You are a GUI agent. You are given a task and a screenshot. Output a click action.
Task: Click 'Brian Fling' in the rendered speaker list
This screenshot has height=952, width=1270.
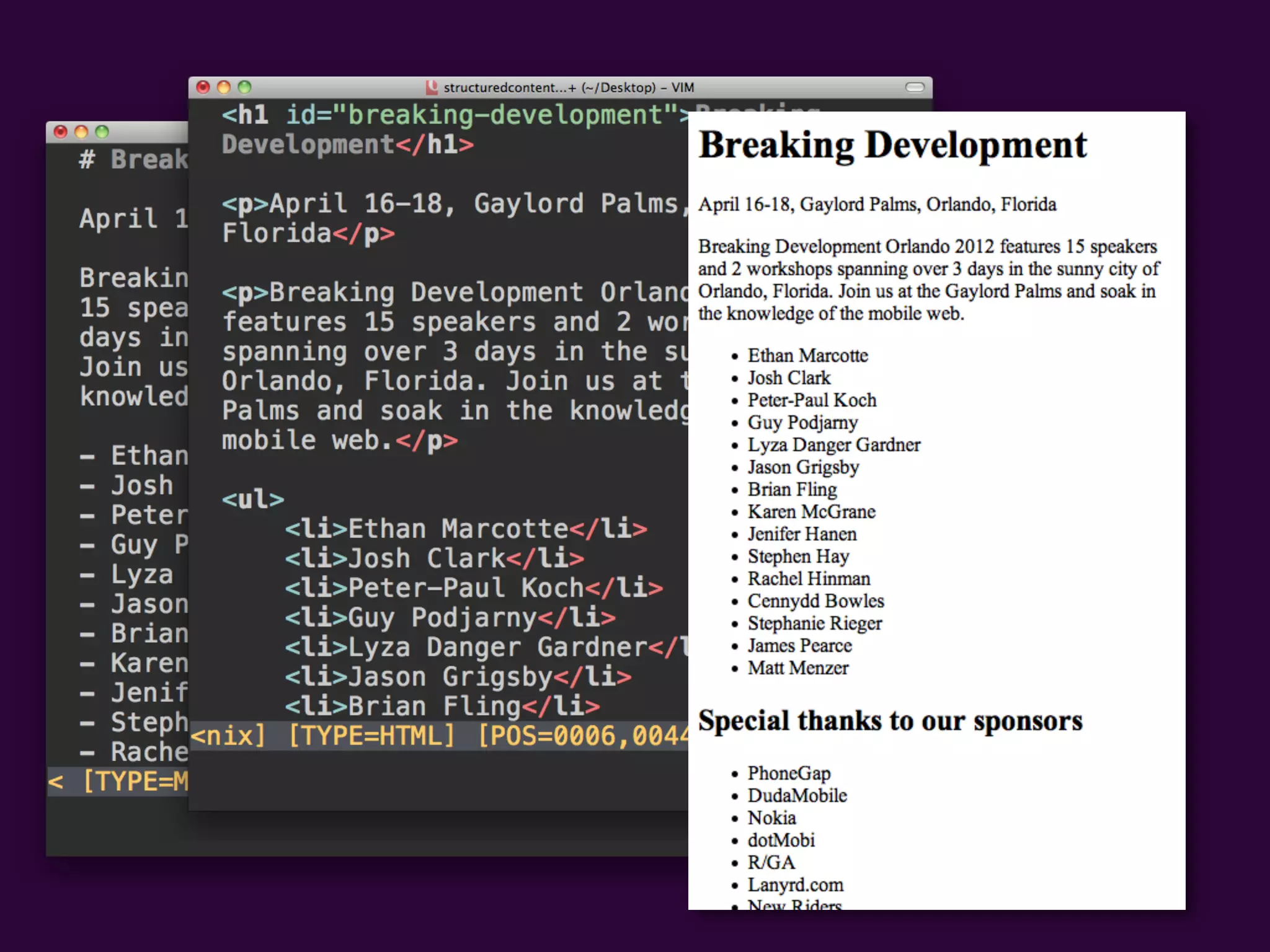[x=793, y=490]
